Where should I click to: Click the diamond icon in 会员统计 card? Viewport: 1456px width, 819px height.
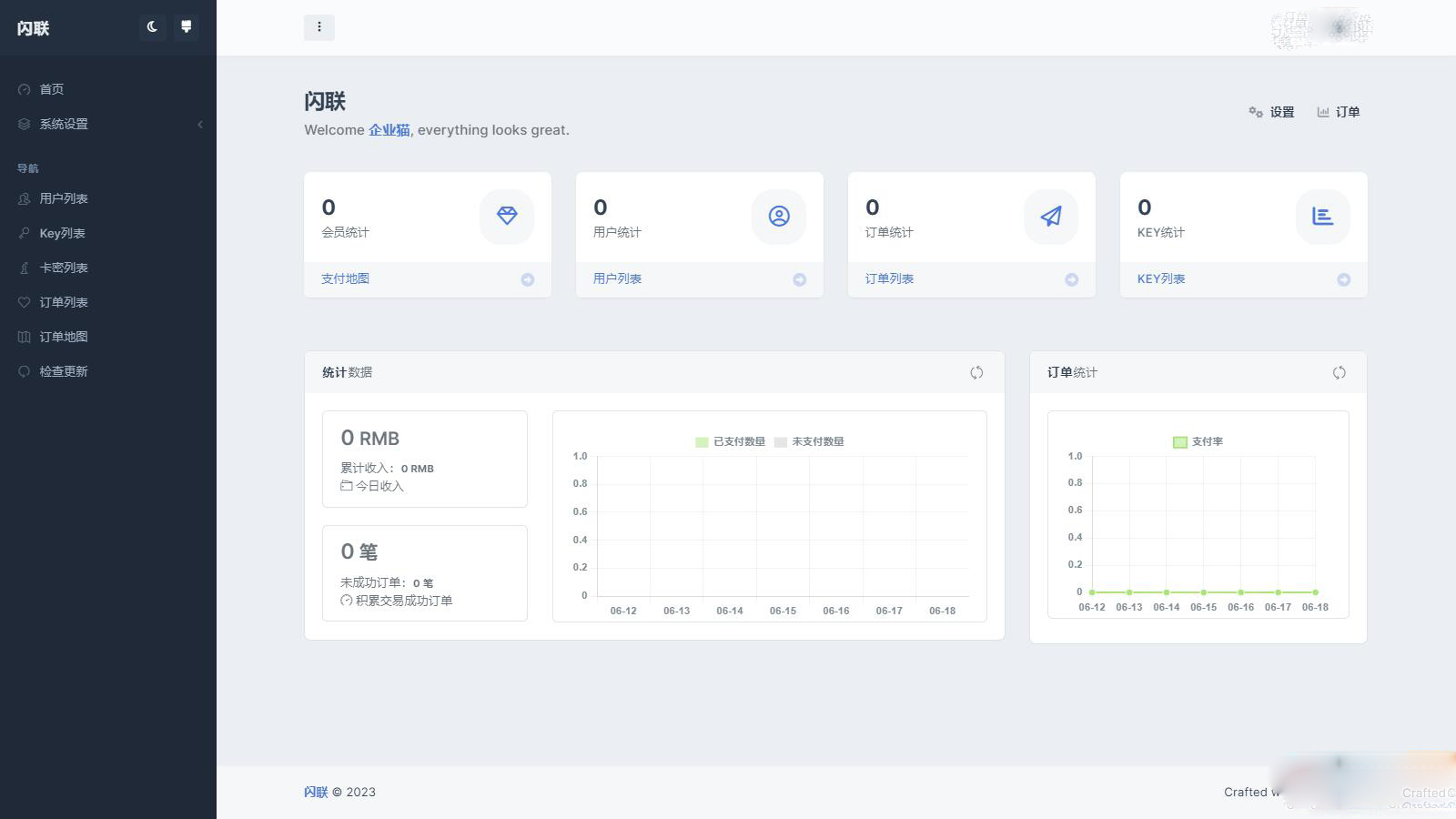click(x=507, y=217)
